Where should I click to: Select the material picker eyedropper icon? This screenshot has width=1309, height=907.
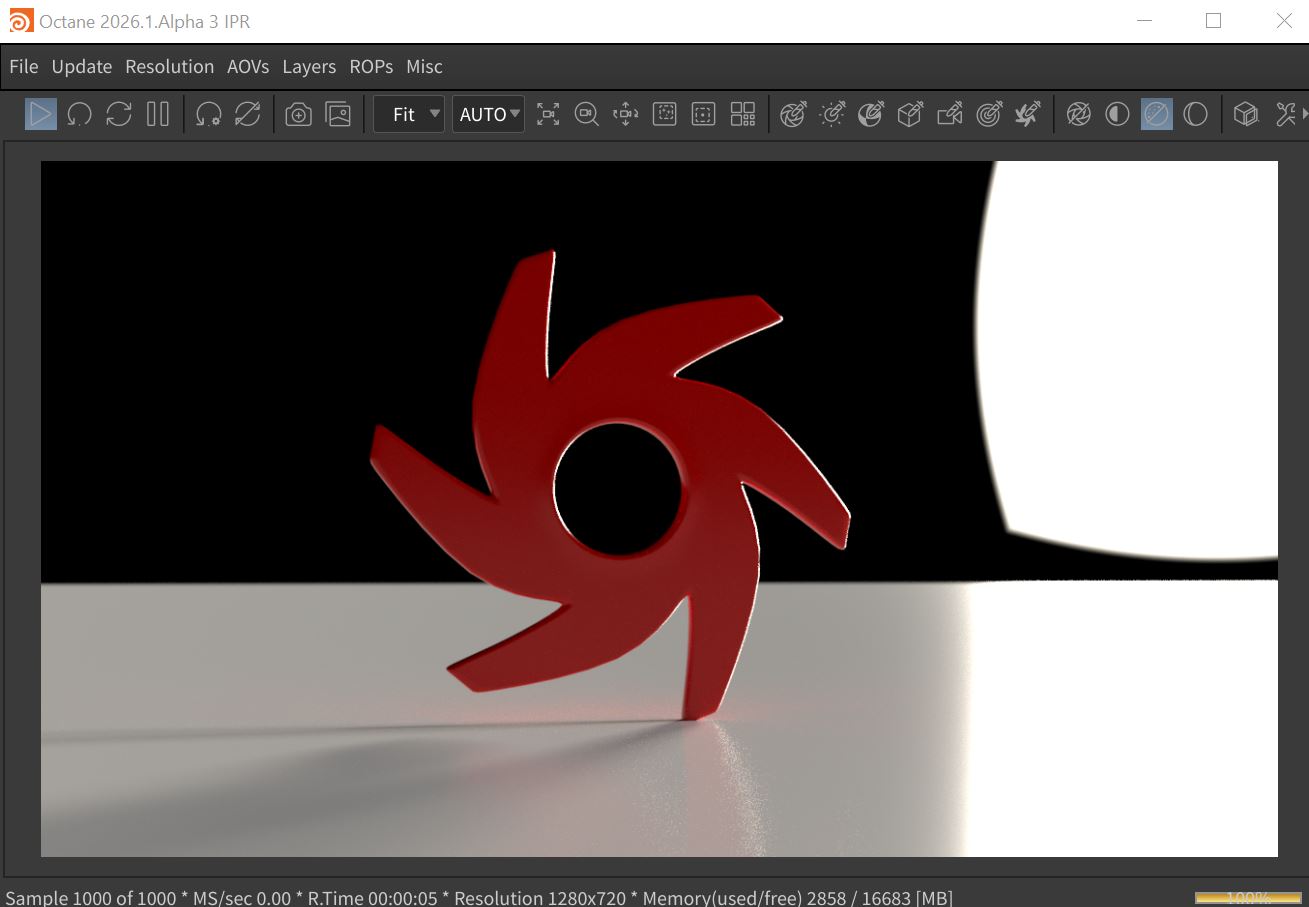pos(871,115)
